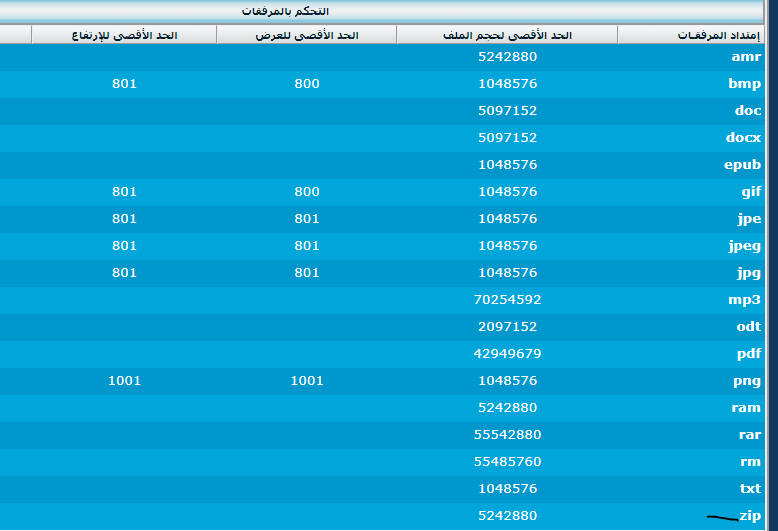This screenshot has height=531, width=778.
Task: Click the png max width value 1001
Action: (x=306, y=381)
